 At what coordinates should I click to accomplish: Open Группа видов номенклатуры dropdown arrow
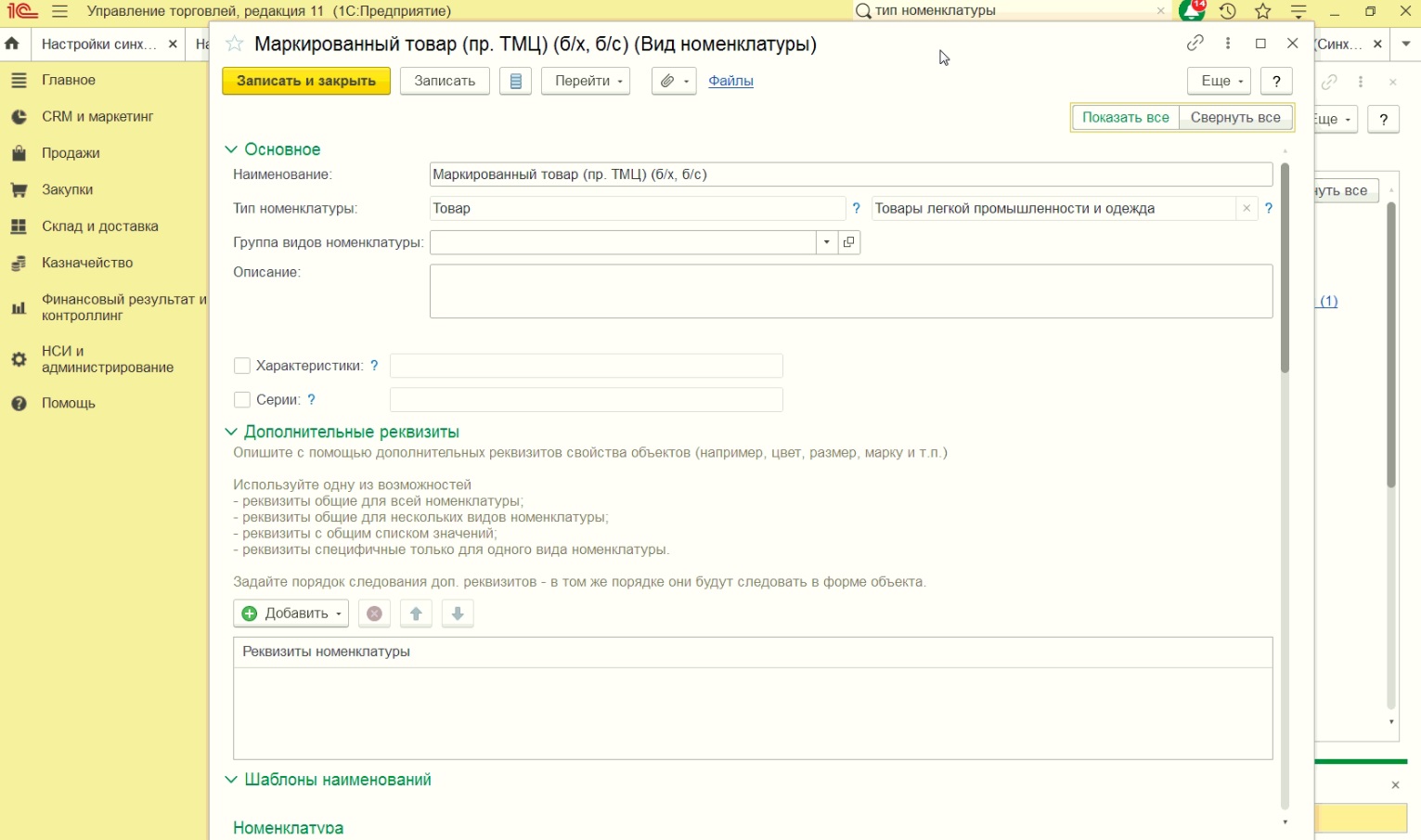pyautogui.click(x=826, y=242)
